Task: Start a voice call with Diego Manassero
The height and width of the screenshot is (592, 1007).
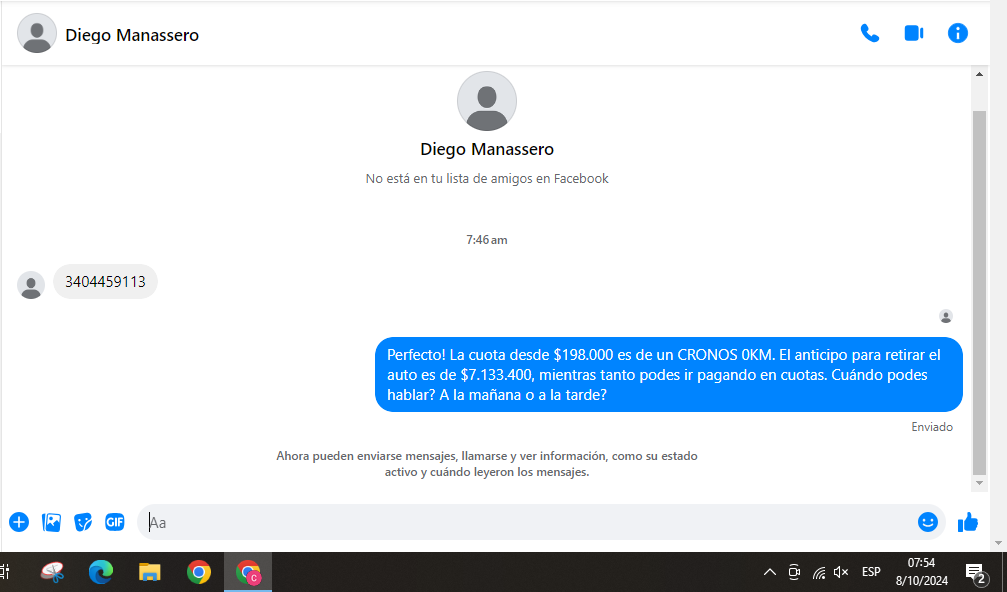Action: pyautogui.click(x=870, y=33)
